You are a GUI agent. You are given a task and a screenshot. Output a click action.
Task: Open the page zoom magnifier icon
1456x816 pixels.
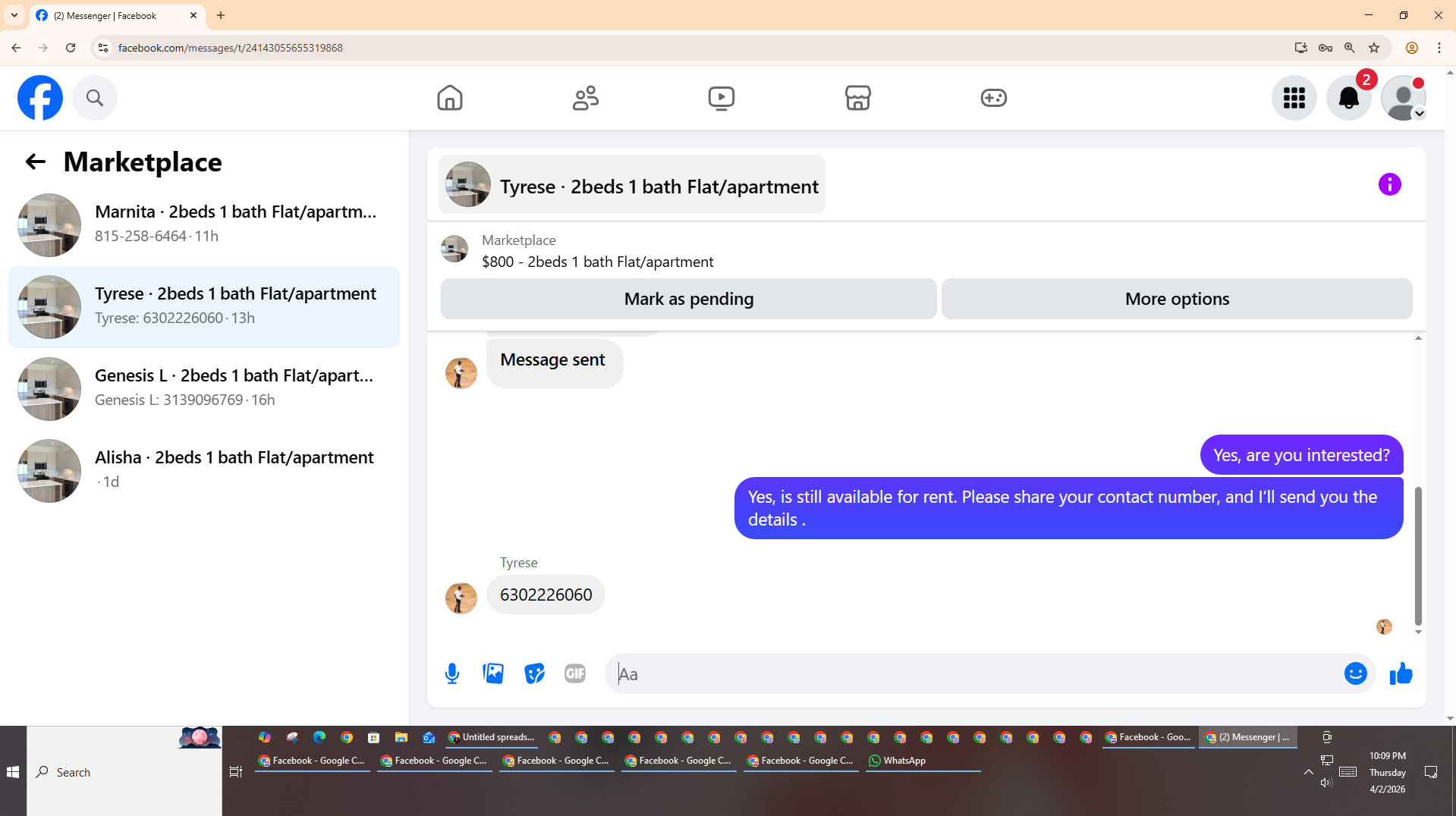pos(1350,48)
